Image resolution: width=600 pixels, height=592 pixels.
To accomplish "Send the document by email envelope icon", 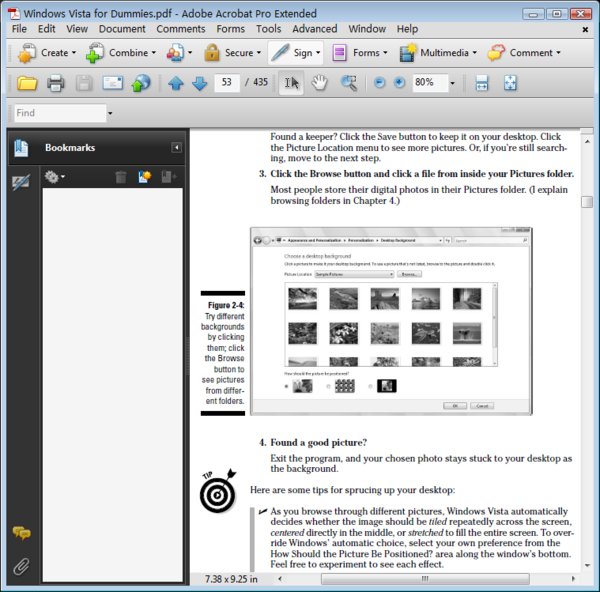I will [x=112, y=83].
